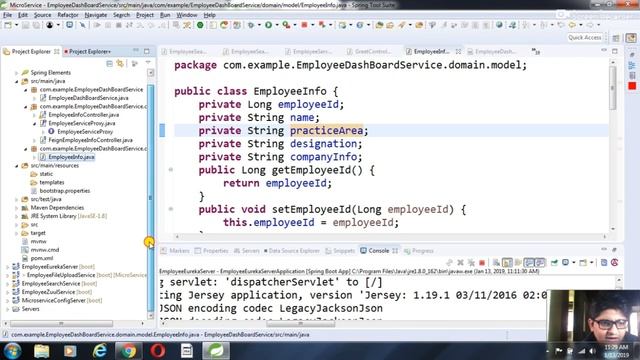The image size is (640, 360).
Task: Switch to the Progress tab
Action: click(419, 251)
